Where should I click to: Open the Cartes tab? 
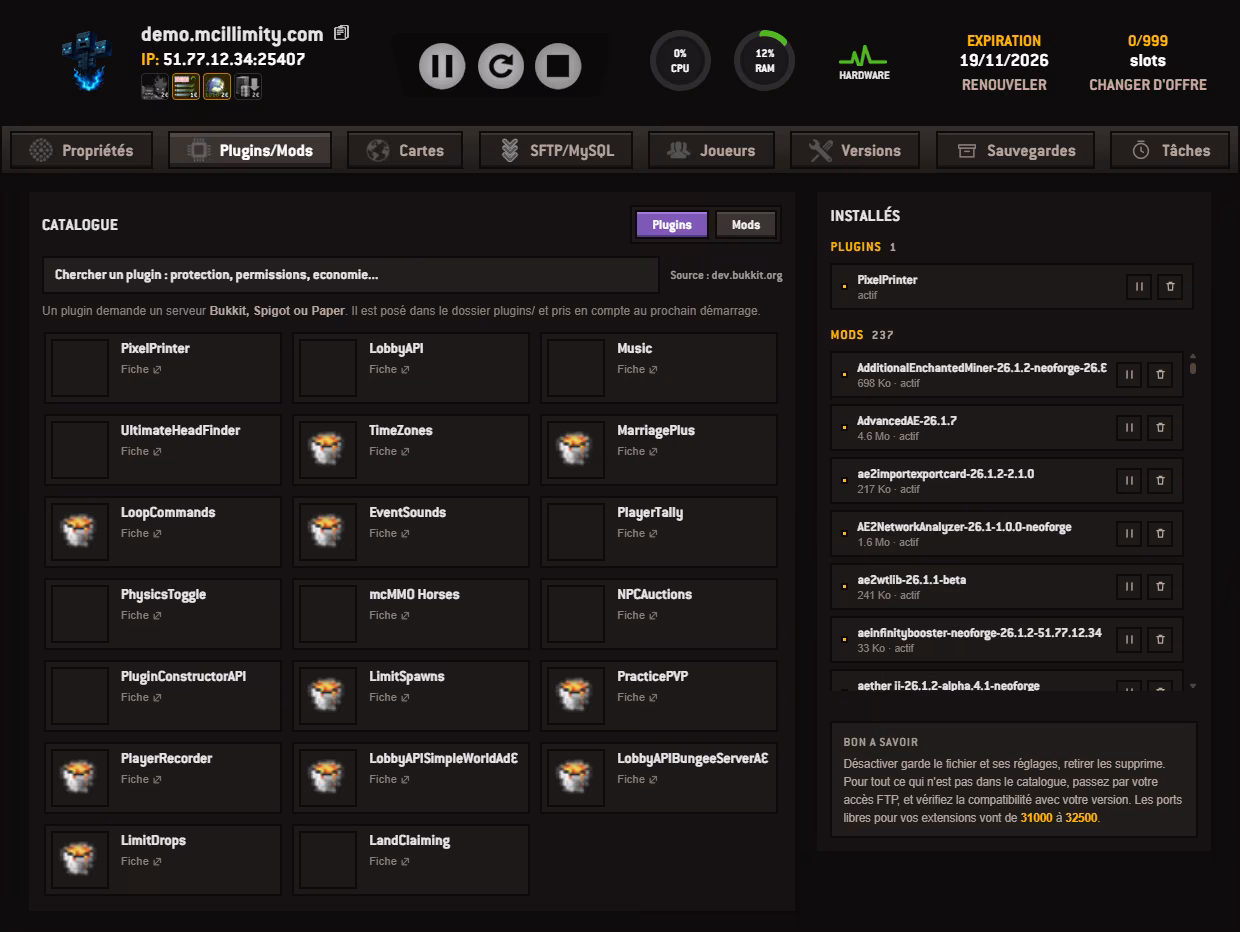(x=405, y=151)
